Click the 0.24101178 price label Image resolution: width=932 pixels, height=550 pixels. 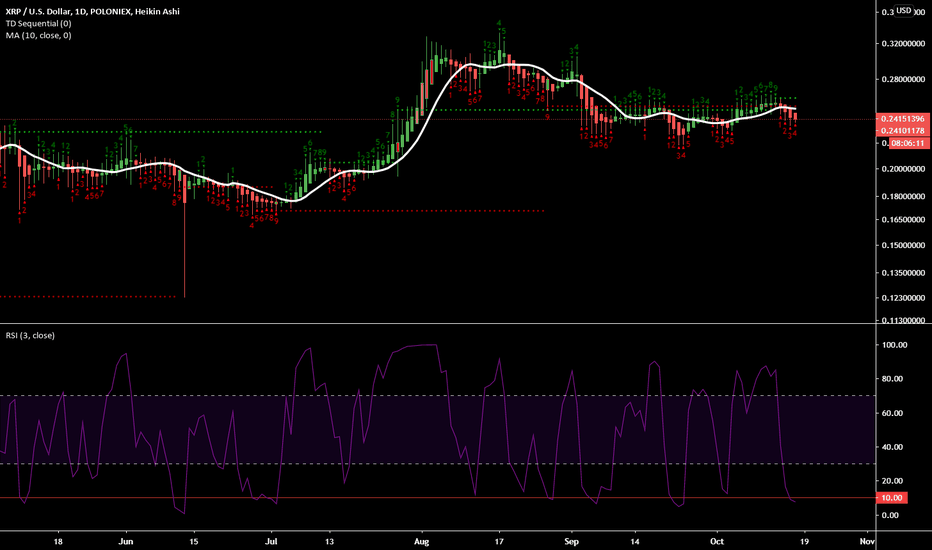[x=902, y=131]
